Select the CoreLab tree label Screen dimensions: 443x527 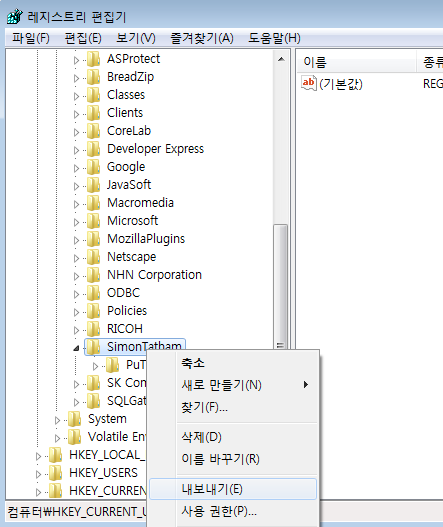pos(129,131)
